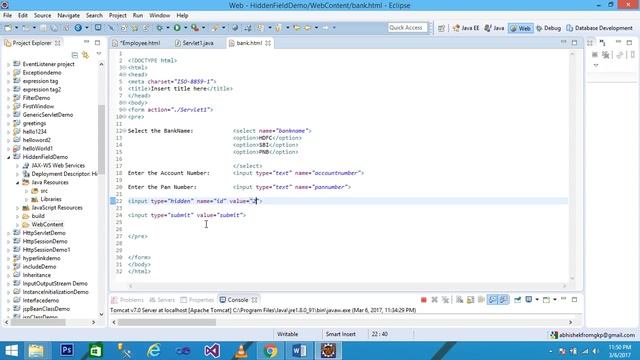Expand the FilterDemo project
640x360 pixels.
tap(8, 98)
